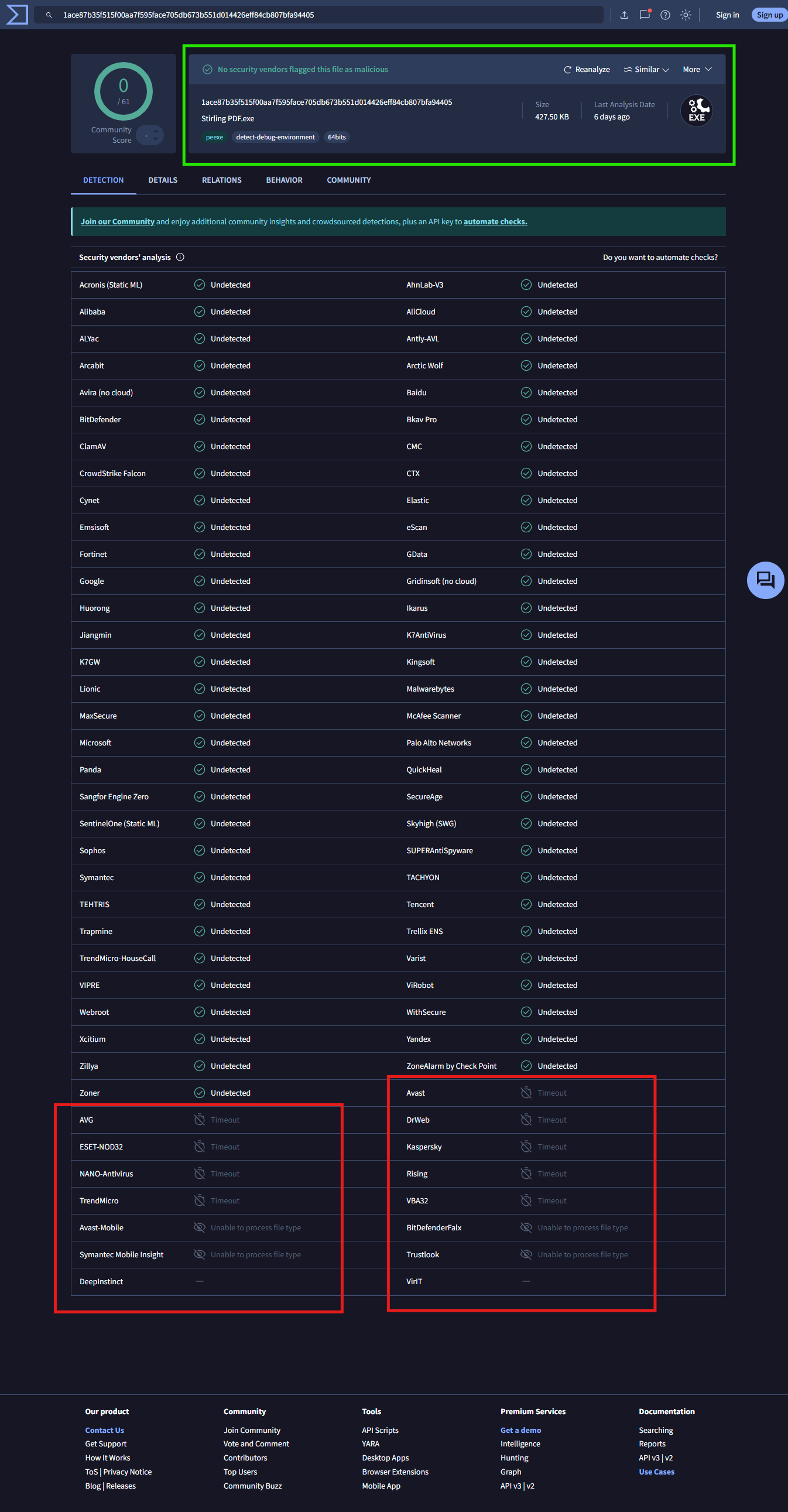Viewport: 788px width, 1512px height.
Task: Click info icon beside Security vendors' analysis
Action: [180, 257]
